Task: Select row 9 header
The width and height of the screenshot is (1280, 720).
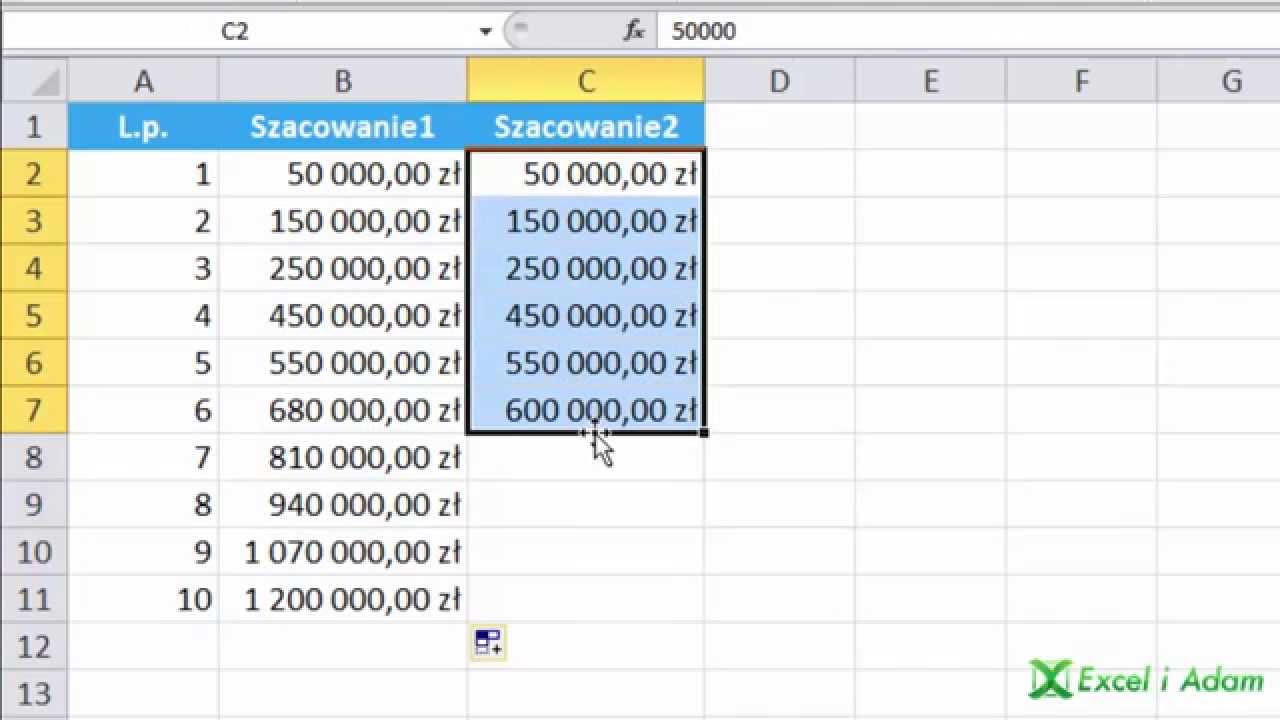Action: (x=34, y=504)
